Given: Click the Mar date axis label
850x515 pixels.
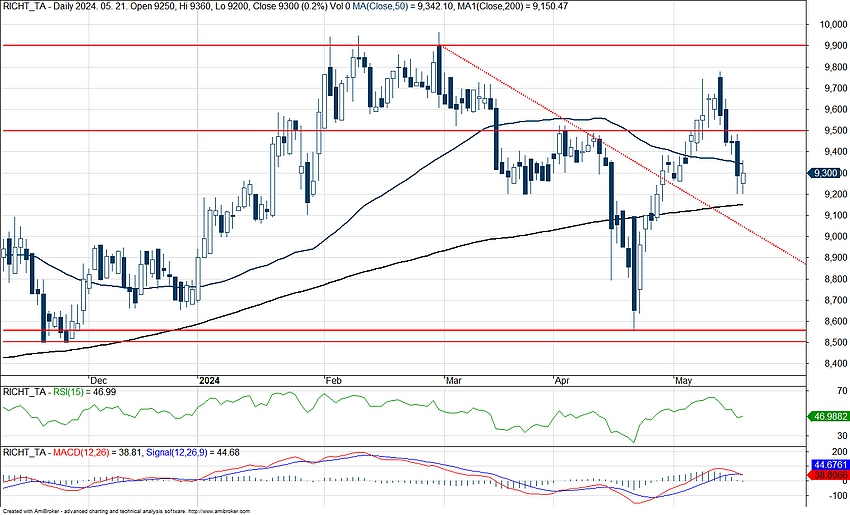Looking at the screenshot, I should pyautogui.click(x=453, y=381).
